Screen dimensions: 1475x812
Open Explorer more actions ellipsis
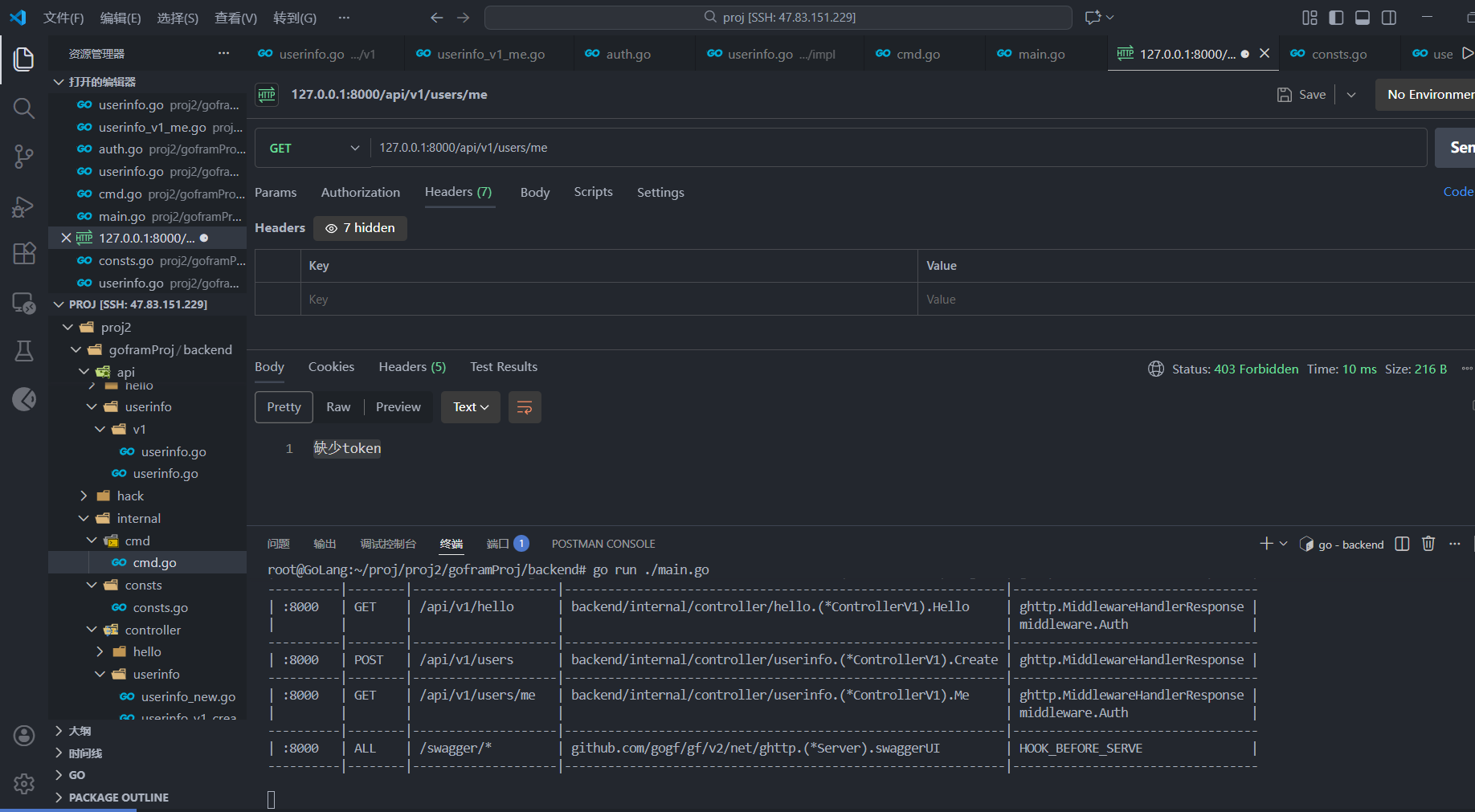coord(223,53)
